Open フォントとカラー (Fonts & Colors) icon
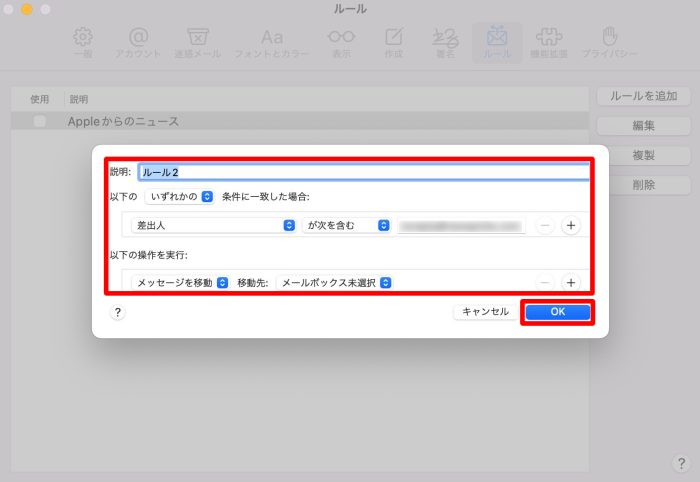 tap(271, 42)
